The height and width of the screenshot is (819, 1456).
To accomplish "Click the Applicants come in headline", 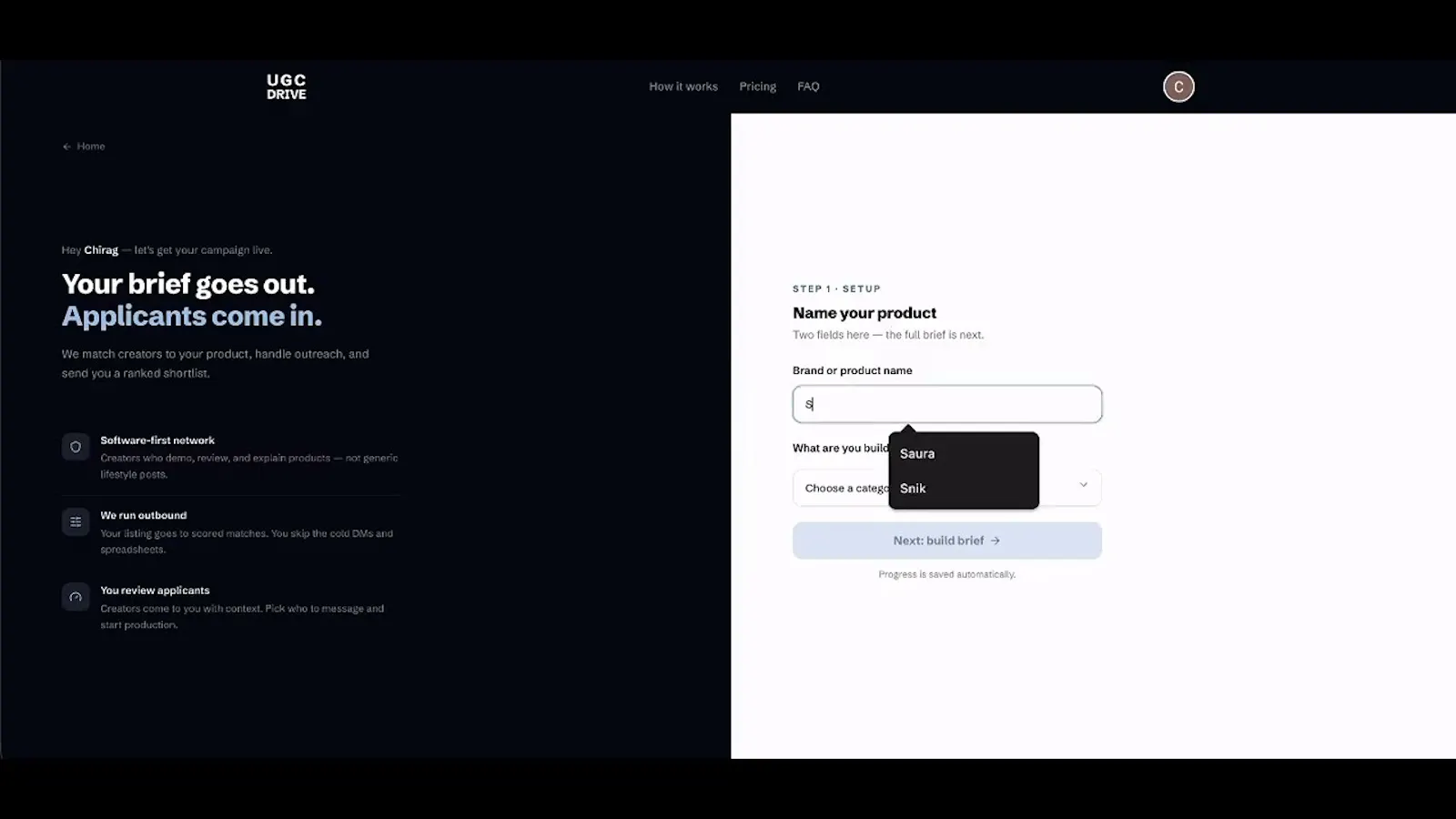I will [192, 316].
